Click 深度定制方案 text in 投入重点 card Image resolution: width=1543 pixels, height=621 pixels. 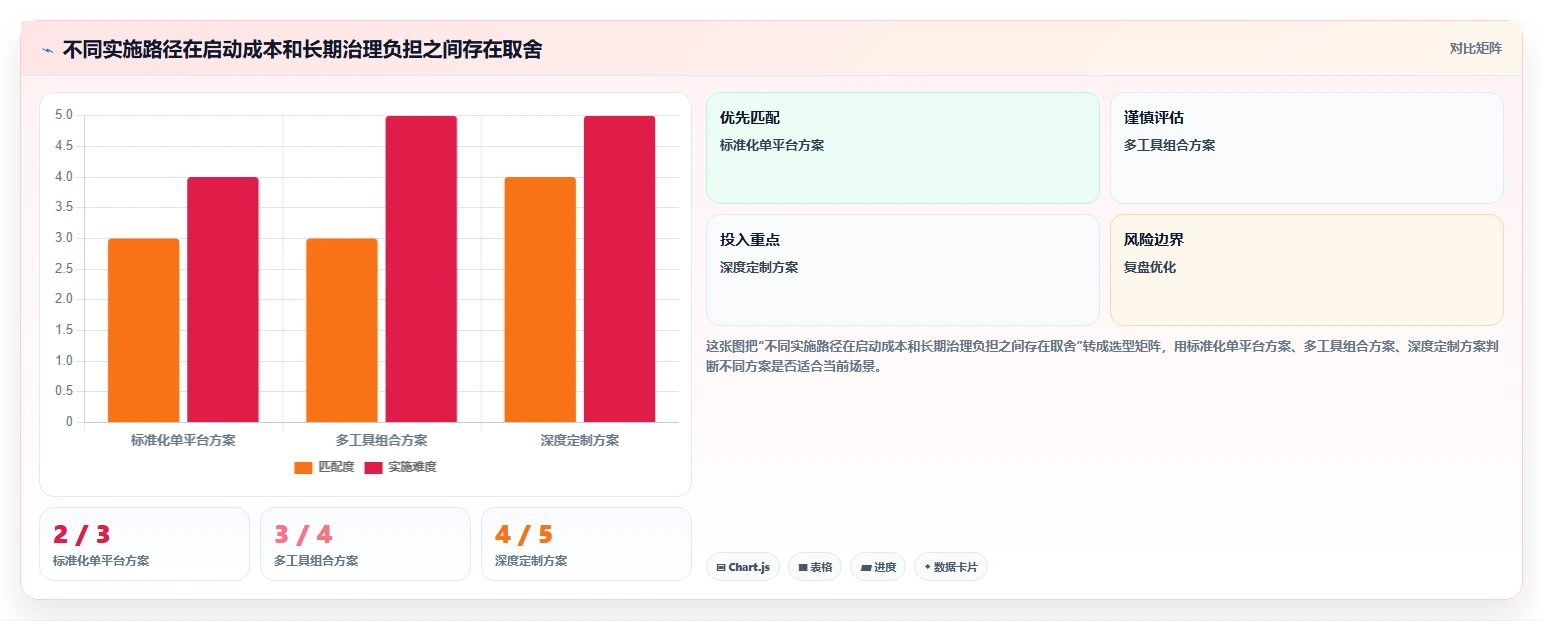tap(759, 268)
